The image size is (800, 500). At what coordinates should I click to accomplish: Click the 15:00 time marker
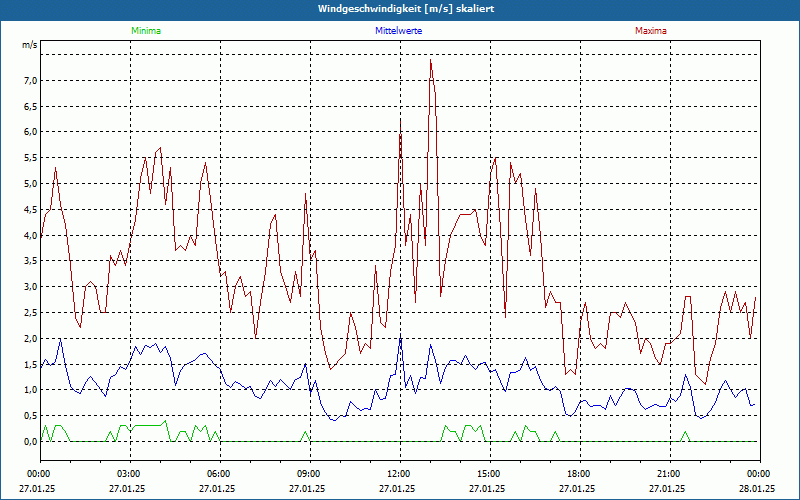(489, 473)
